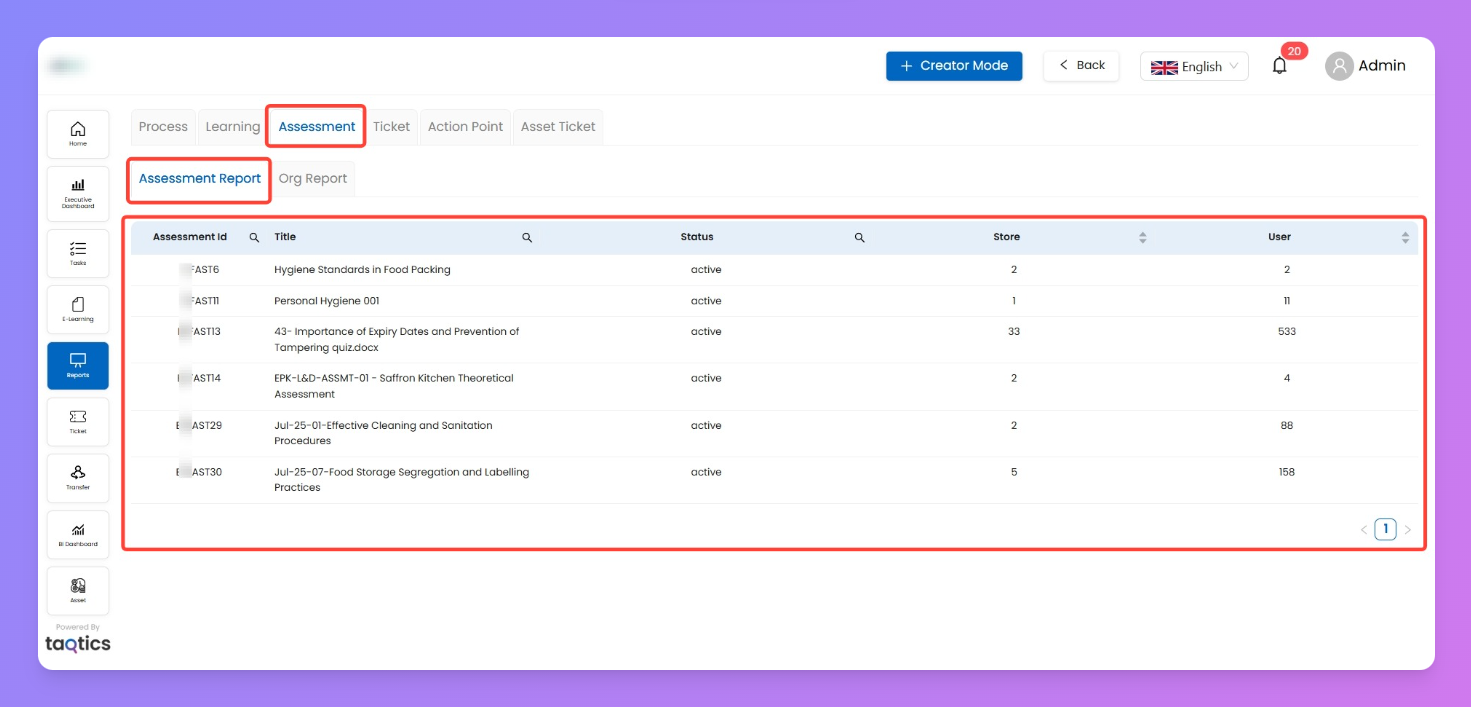Click the Title column search icon
Screen dimensions: 1471x707
(x=527, y=238)
